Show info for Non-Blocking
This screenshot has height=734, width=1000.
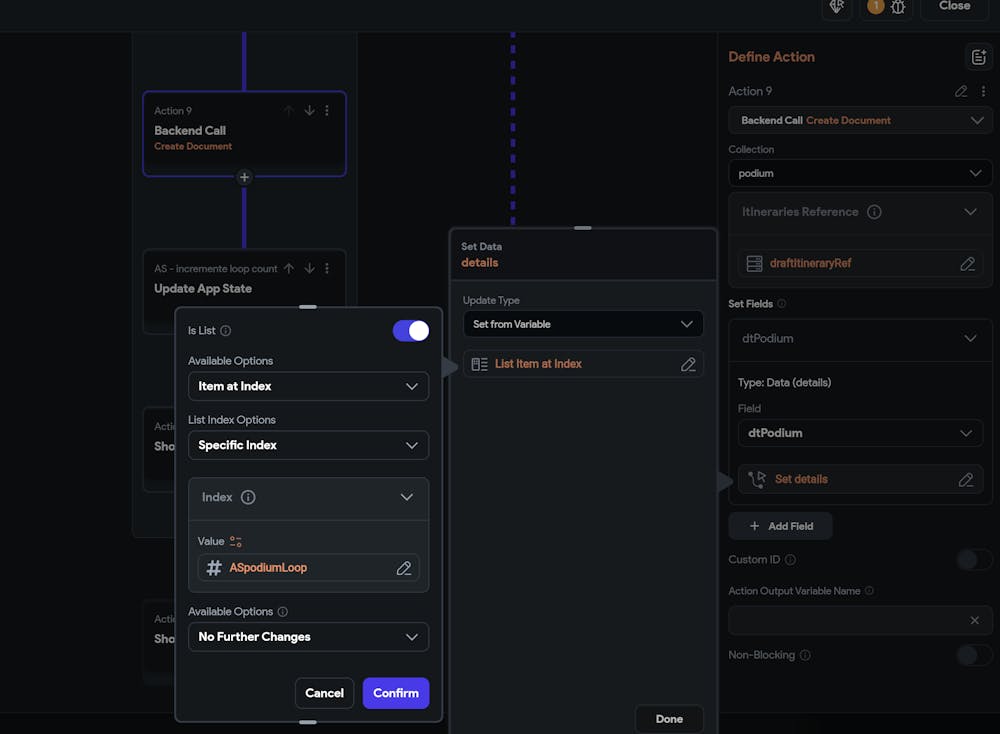pyautogui.click(x=805, y=655)
